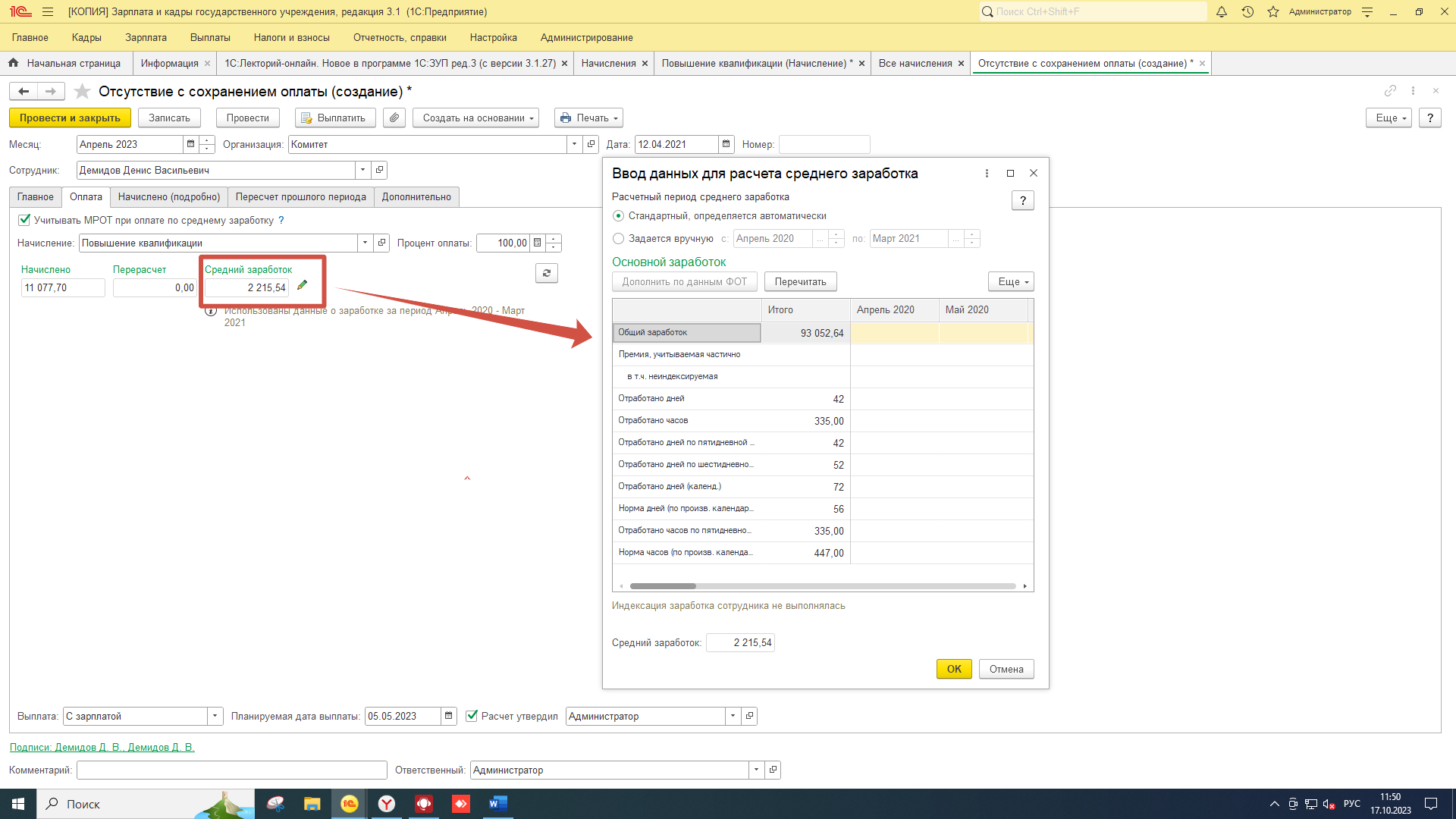1456x819 pixels.
Task: Expand the Выплата dropdown arrow
Action: pos(215,716)
